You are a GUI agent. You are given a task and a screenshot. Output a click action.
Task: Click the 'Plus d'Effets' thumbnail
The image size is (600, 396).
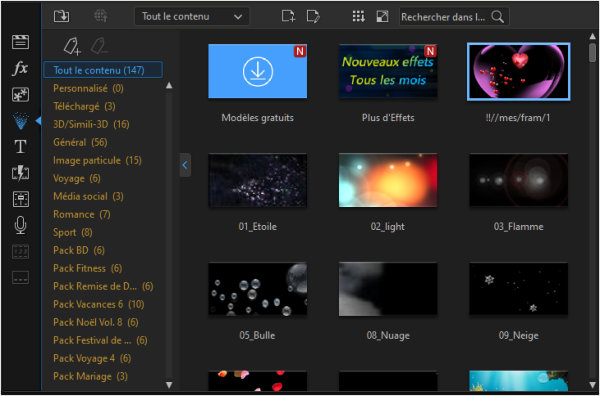click(388, 71)
